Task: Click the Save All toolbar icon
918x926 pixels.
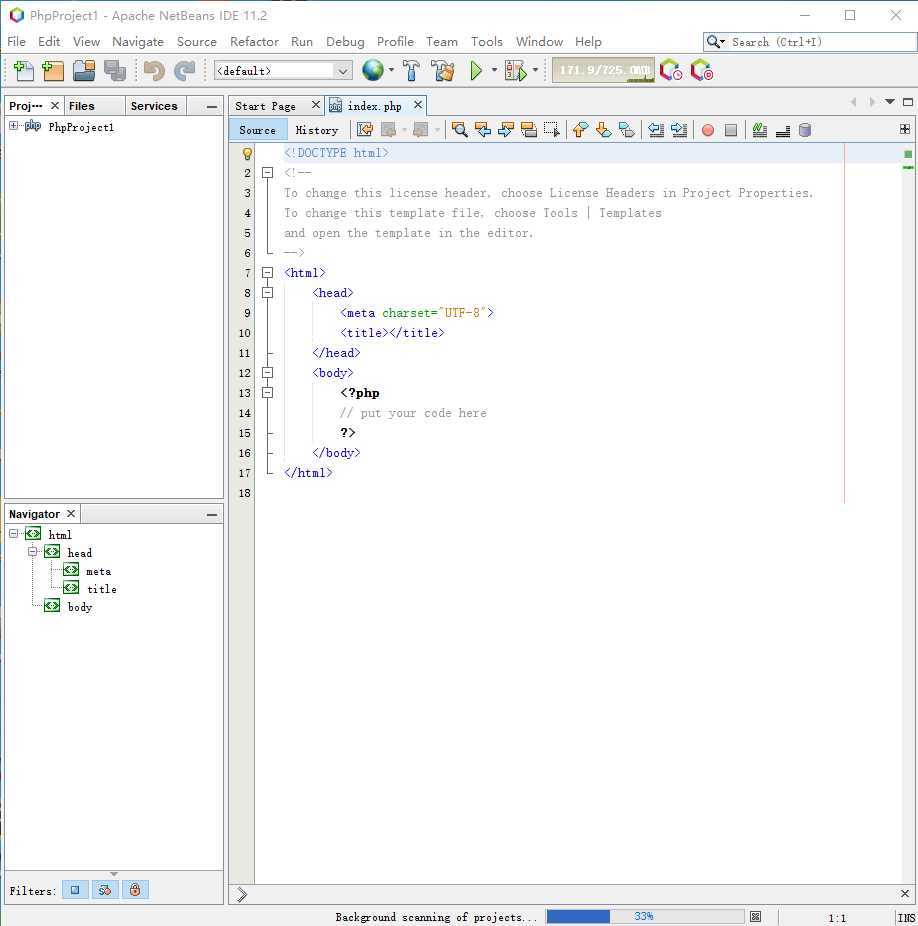Action: pos(115,71)
